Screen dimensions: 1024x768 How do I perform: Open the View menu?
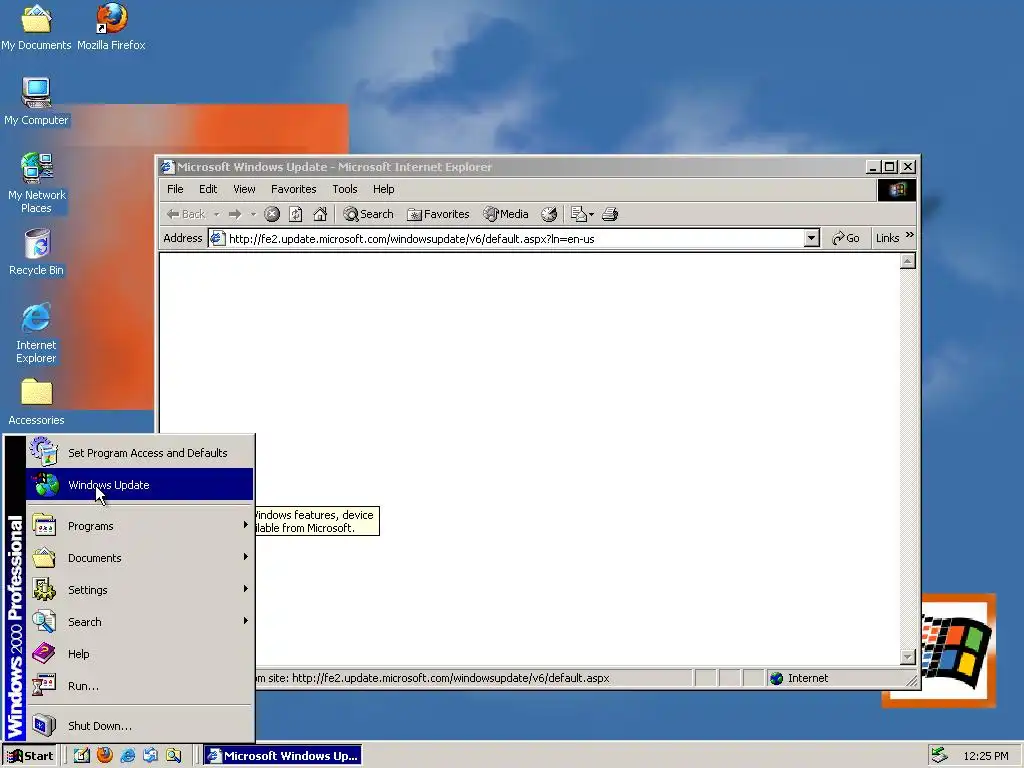tap(244, 189)
